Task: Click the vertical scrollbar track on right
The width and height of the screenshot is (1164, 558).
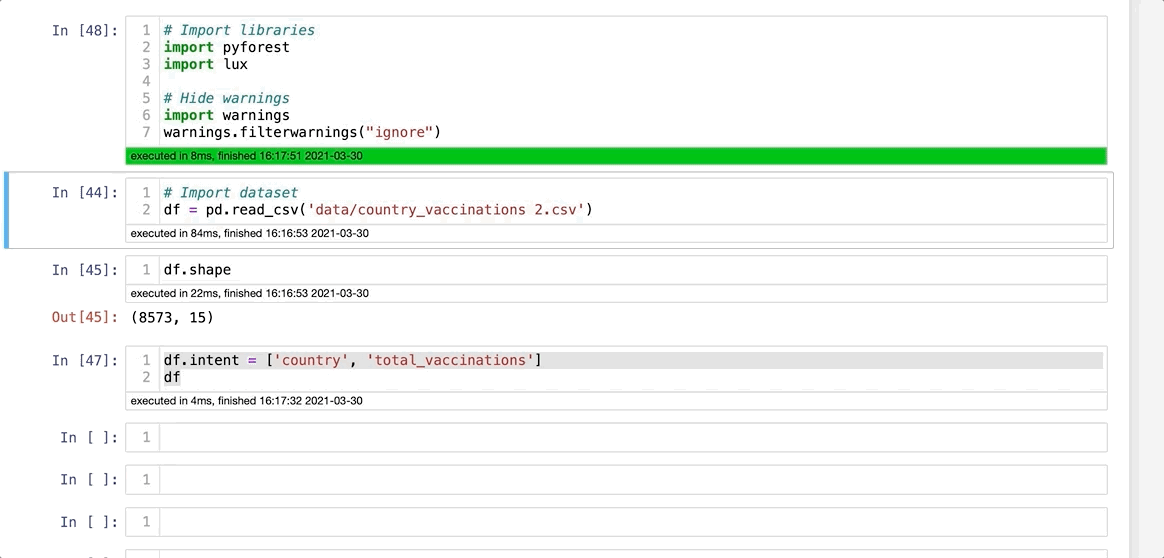Action: coord(1146,300)
